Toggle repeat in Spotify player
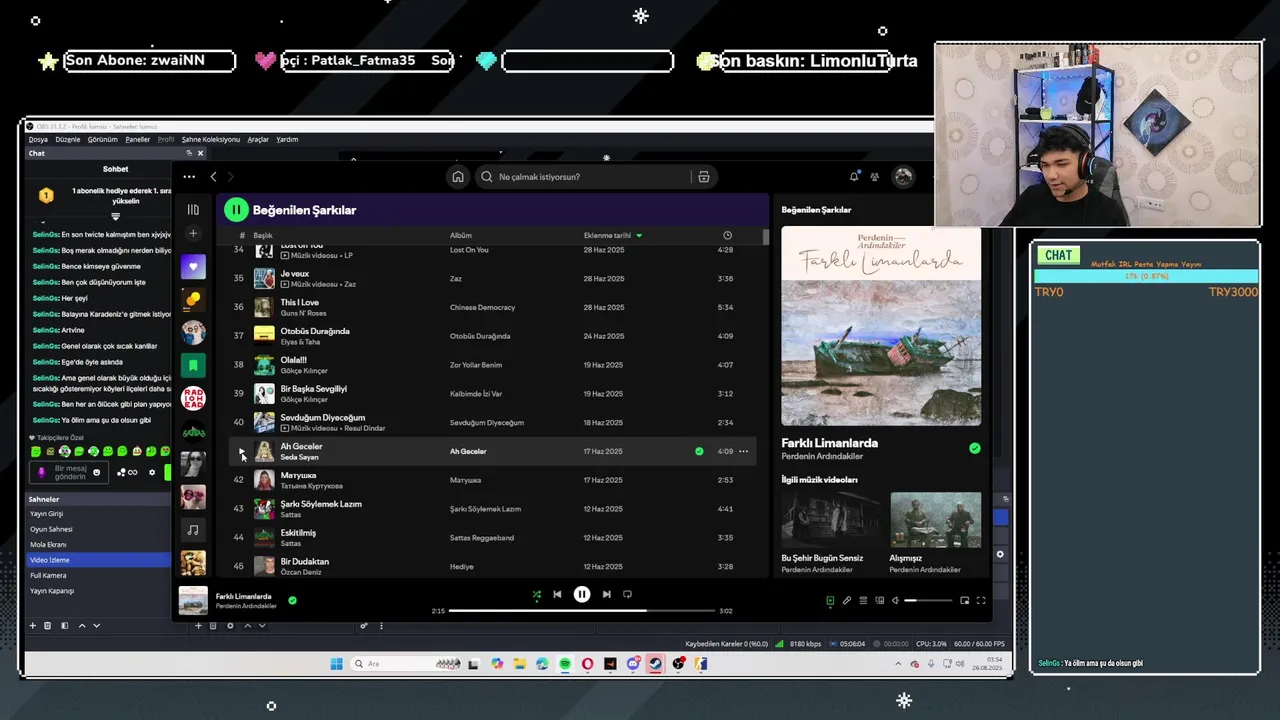1280x720 pixels. 628,594
